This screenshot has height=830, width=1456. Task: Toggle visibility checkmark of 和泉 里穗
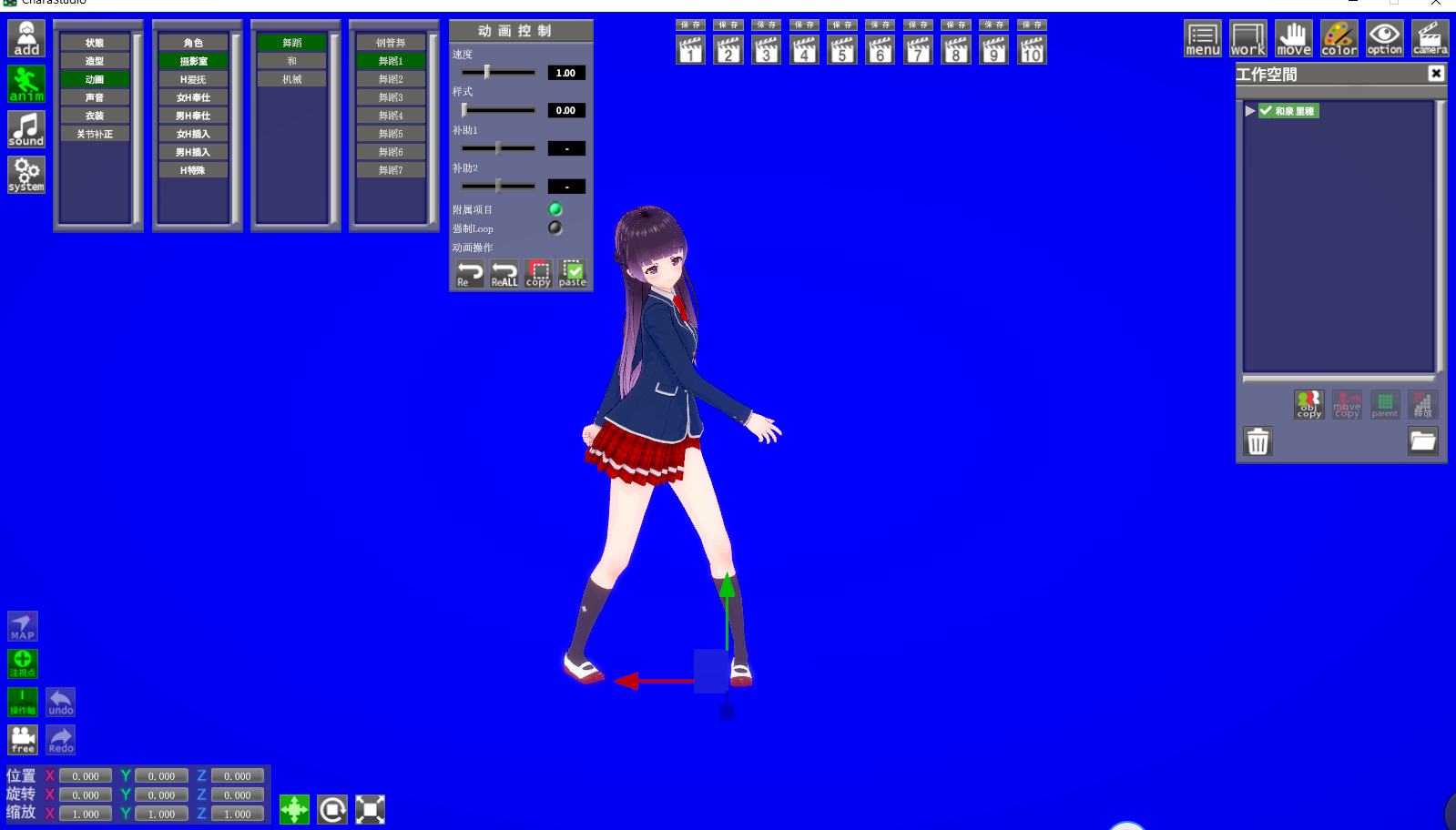1266,111
